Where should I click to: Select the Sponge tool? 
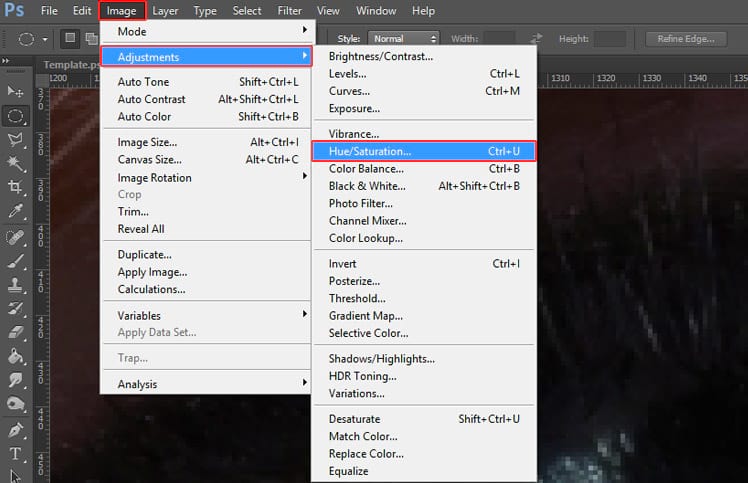pyautogui.click(x=15, y=404)
